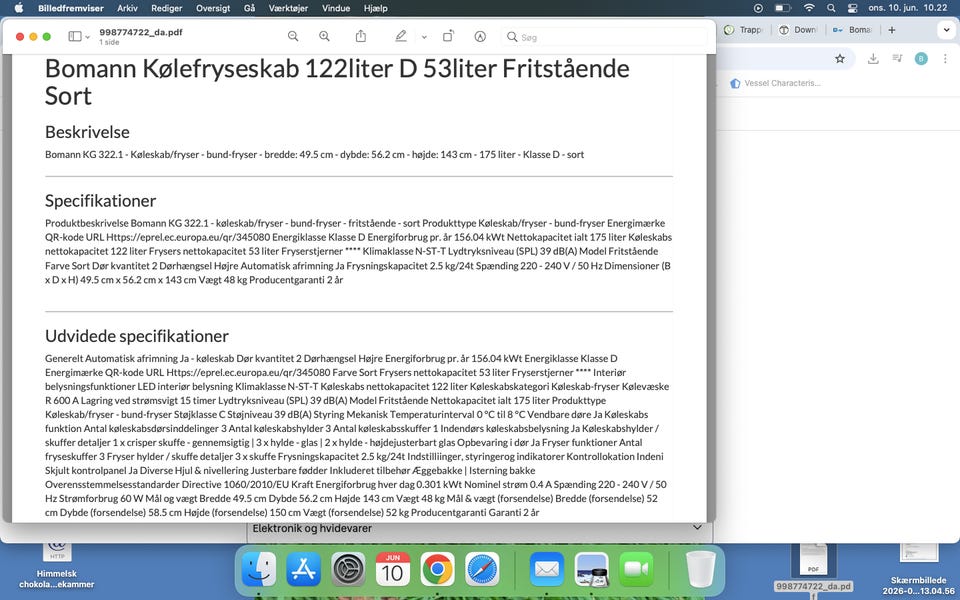Image resolution: width=960 pixels, height=600 pixels.
Task: Open the Hjælp menu
Action: point(375,8)
